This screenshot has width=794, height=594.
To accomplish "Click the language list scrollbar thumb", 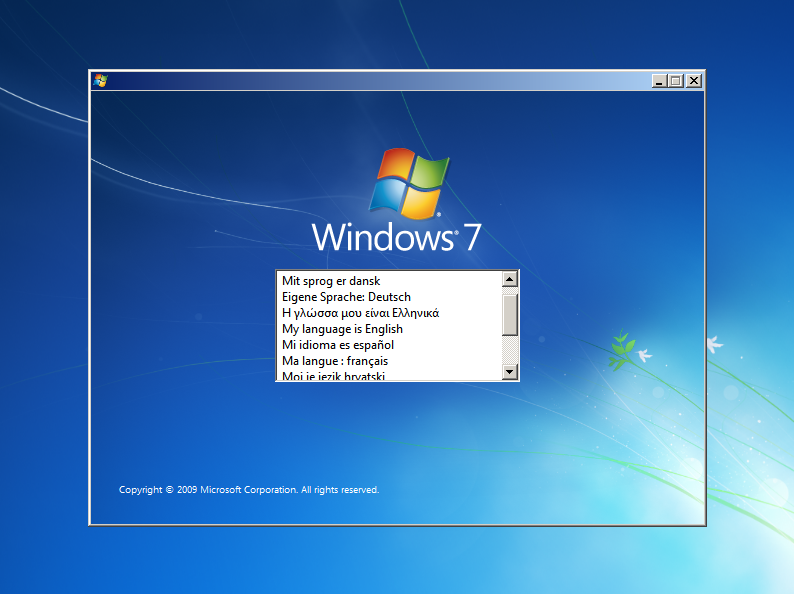I will 509,315.
